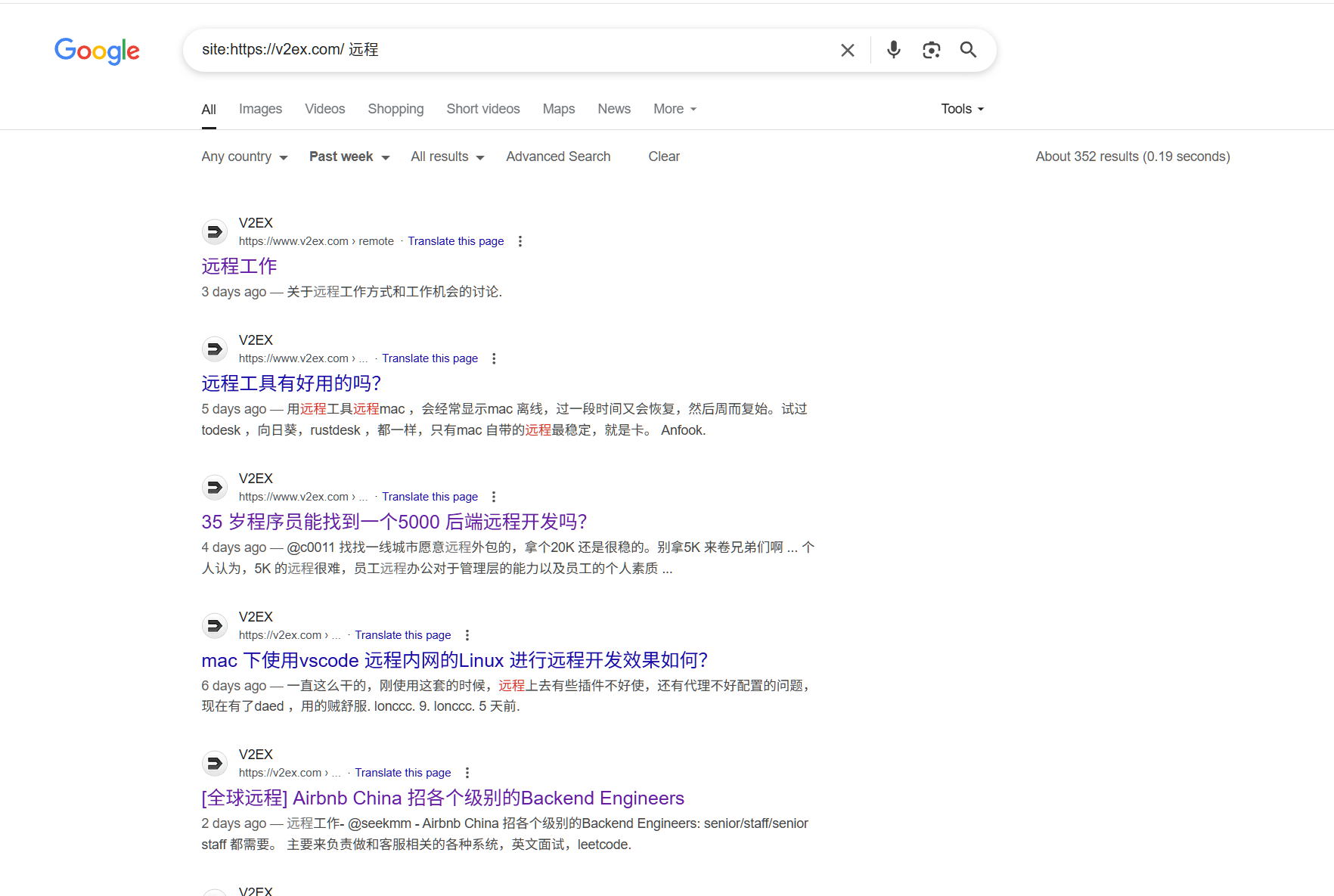Screen dimensions: 1334x896
Task: Click V2EX favicon of mac 下使用vscode result
Action: 215,625
